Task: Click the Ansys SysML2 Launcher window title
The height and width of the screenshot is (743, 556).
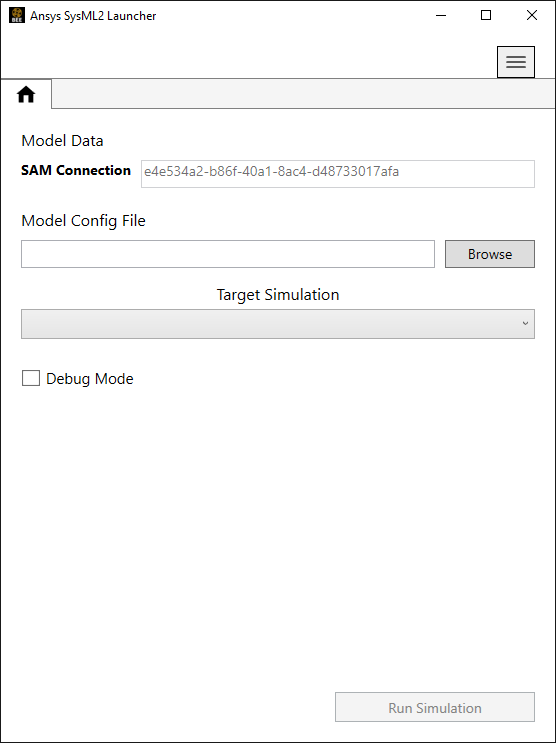Action: pos(93,16)
